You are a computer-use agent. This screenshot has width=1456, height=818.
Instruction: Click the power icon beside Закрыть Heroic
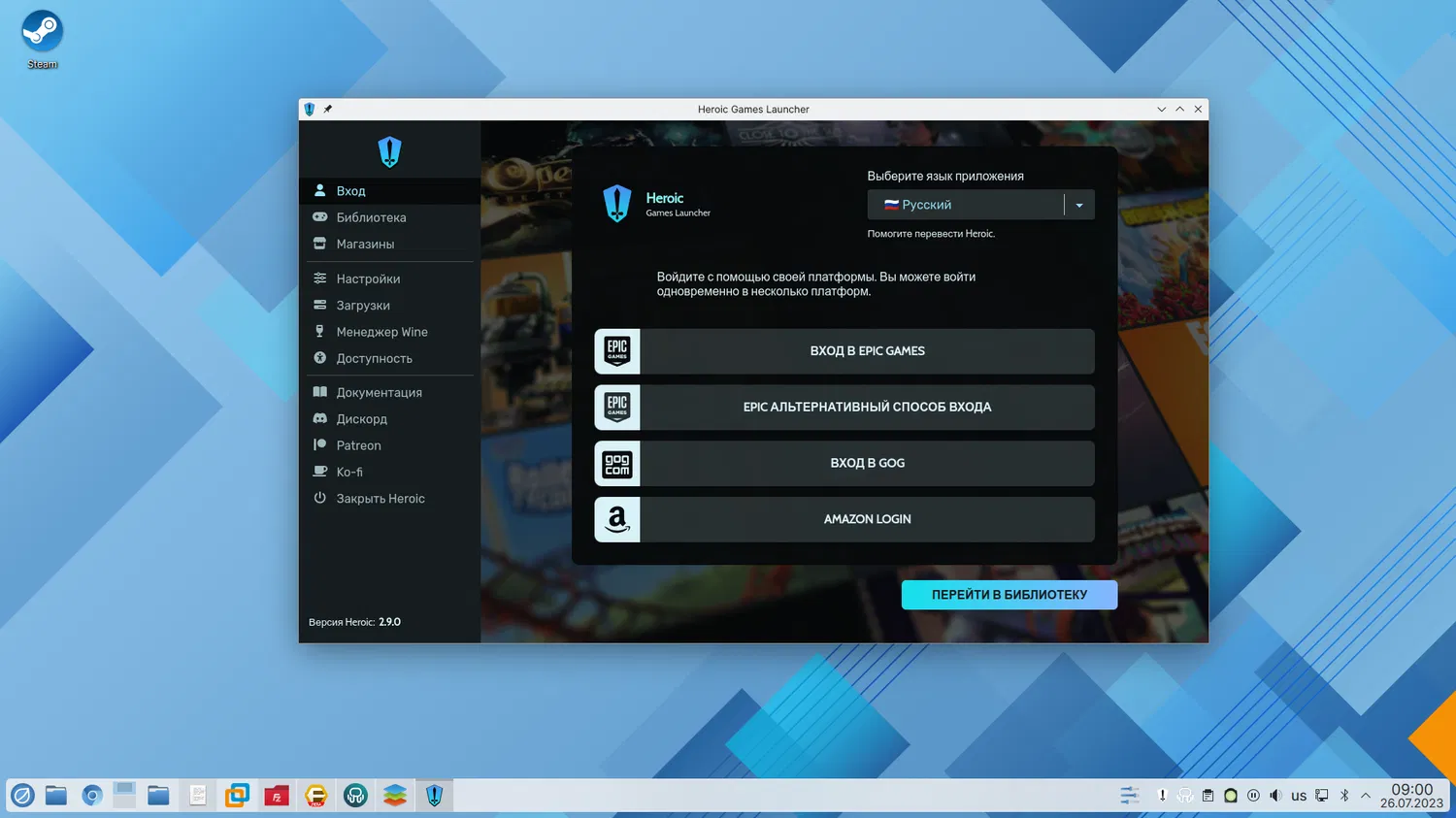point(319,498)
